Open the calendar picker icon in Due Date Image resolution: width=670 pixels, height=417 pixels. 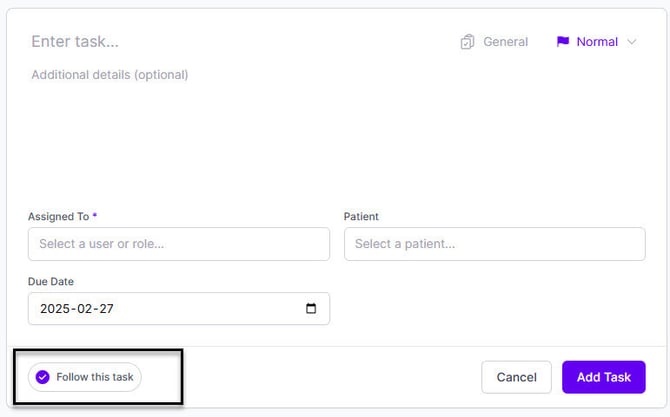[311, 308]
